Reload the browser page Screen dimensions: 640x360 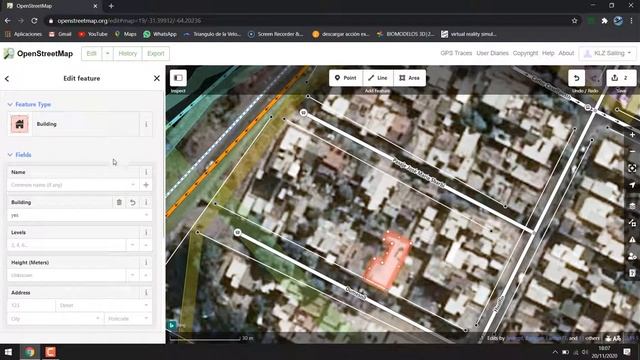[x=34, y=20]
